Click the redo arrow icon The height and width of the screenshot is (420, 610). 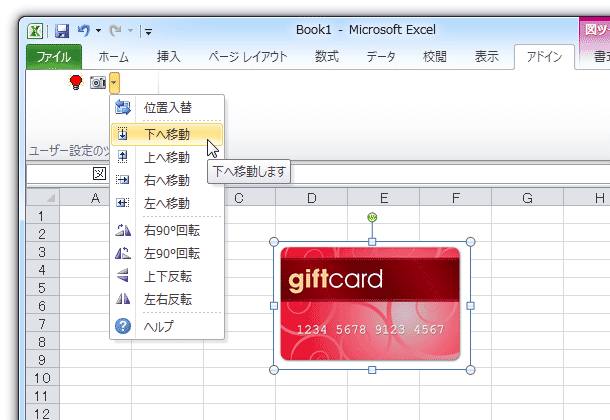[116, 30]
